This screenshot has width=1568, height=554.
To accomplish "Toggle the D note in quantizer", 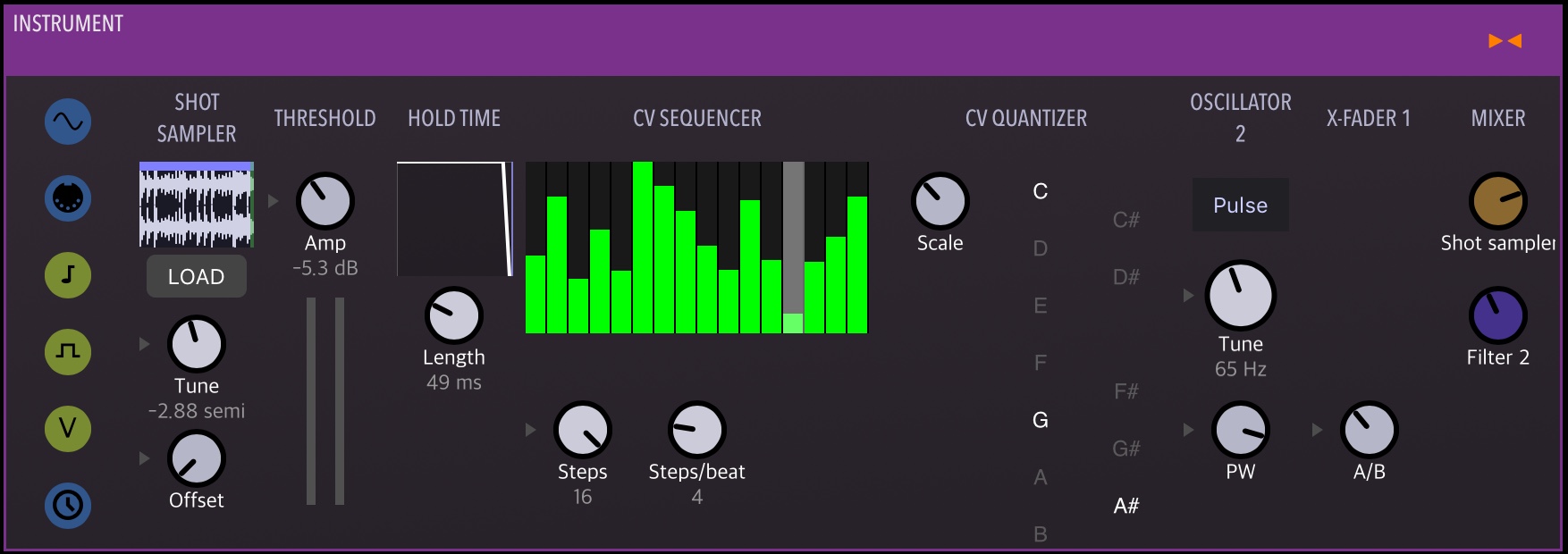I will click(1041, 248).
